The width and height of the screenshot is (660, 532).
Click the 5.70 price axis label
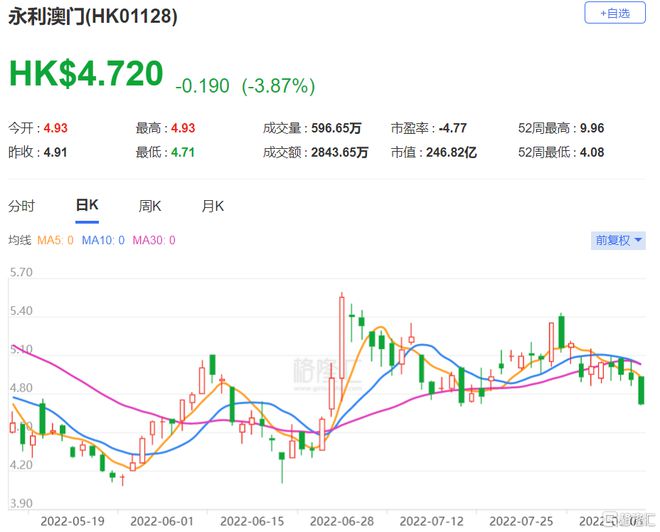click(21, 273)
